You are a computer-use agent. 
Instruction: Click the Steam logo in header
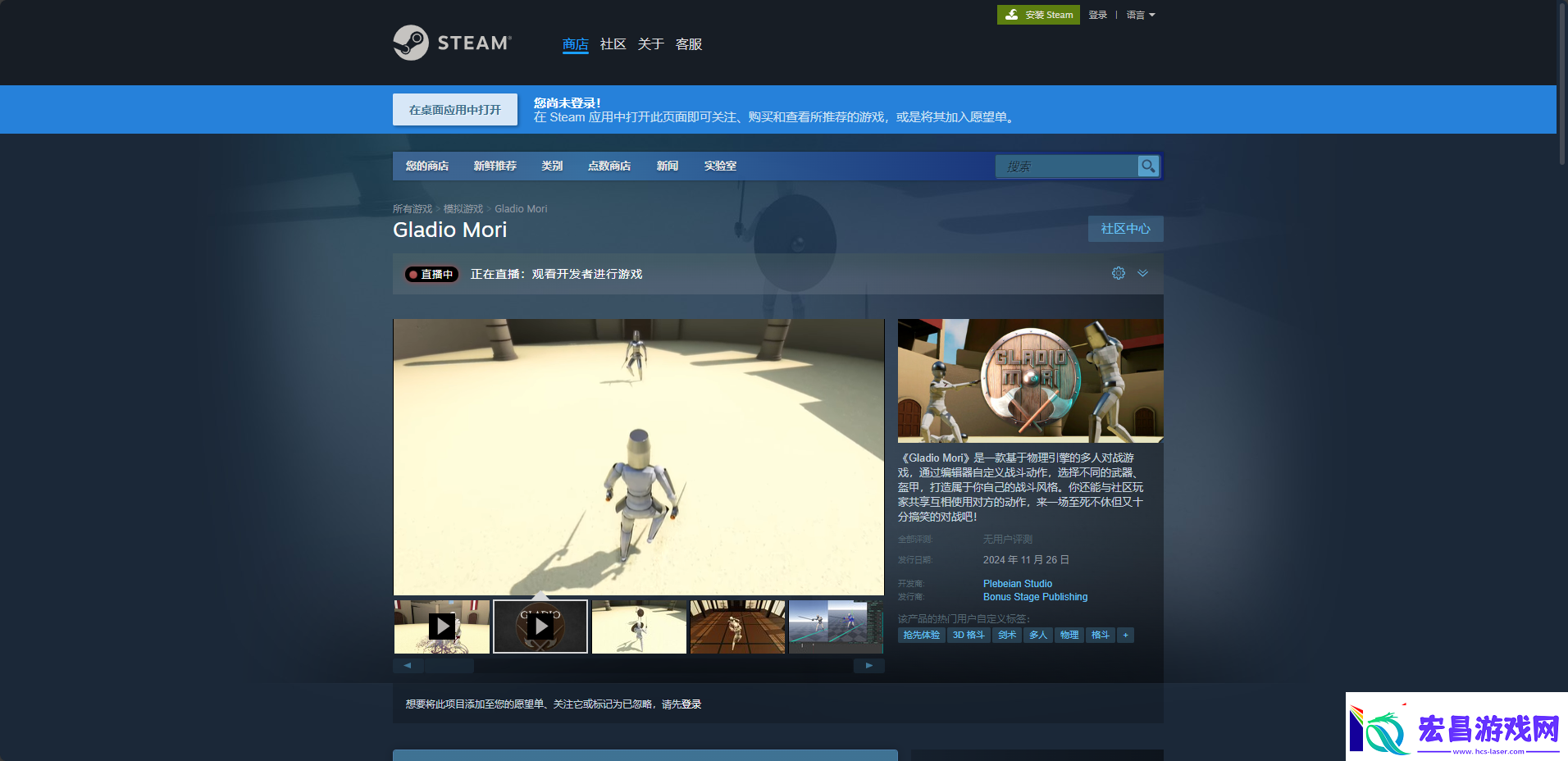[452, 43]
